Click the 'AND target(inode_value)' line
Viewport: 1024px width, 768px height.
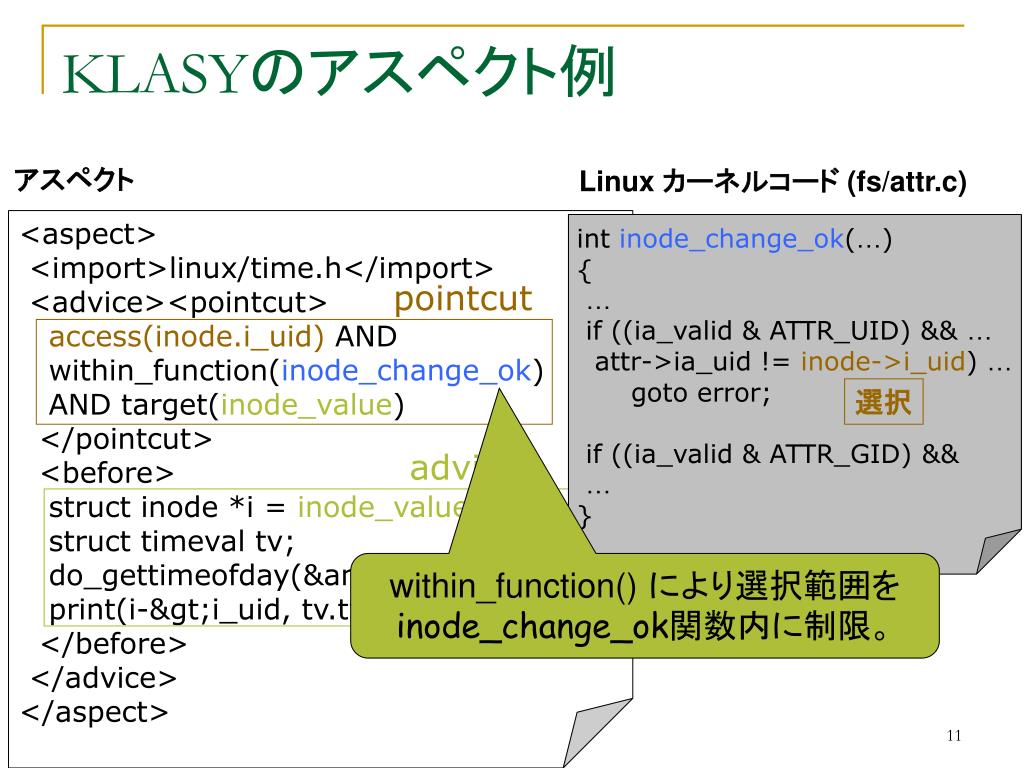point(227,405)
